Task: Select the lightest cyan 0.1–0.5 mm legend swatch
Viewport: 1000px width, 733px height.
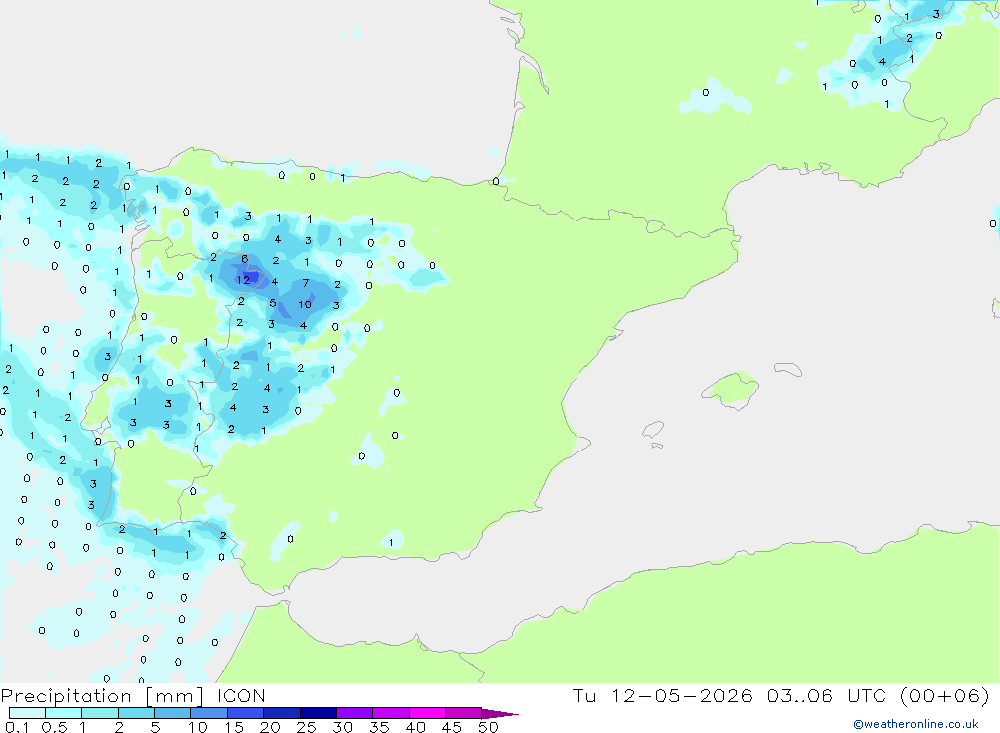Action: point(27,713)
